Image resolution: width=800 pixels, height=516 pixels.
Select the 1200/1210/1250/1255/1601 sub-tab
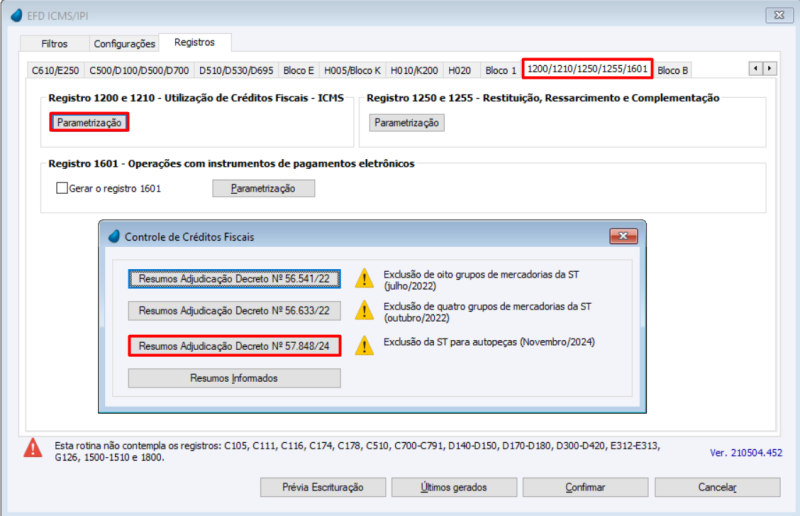pos(587,69)
